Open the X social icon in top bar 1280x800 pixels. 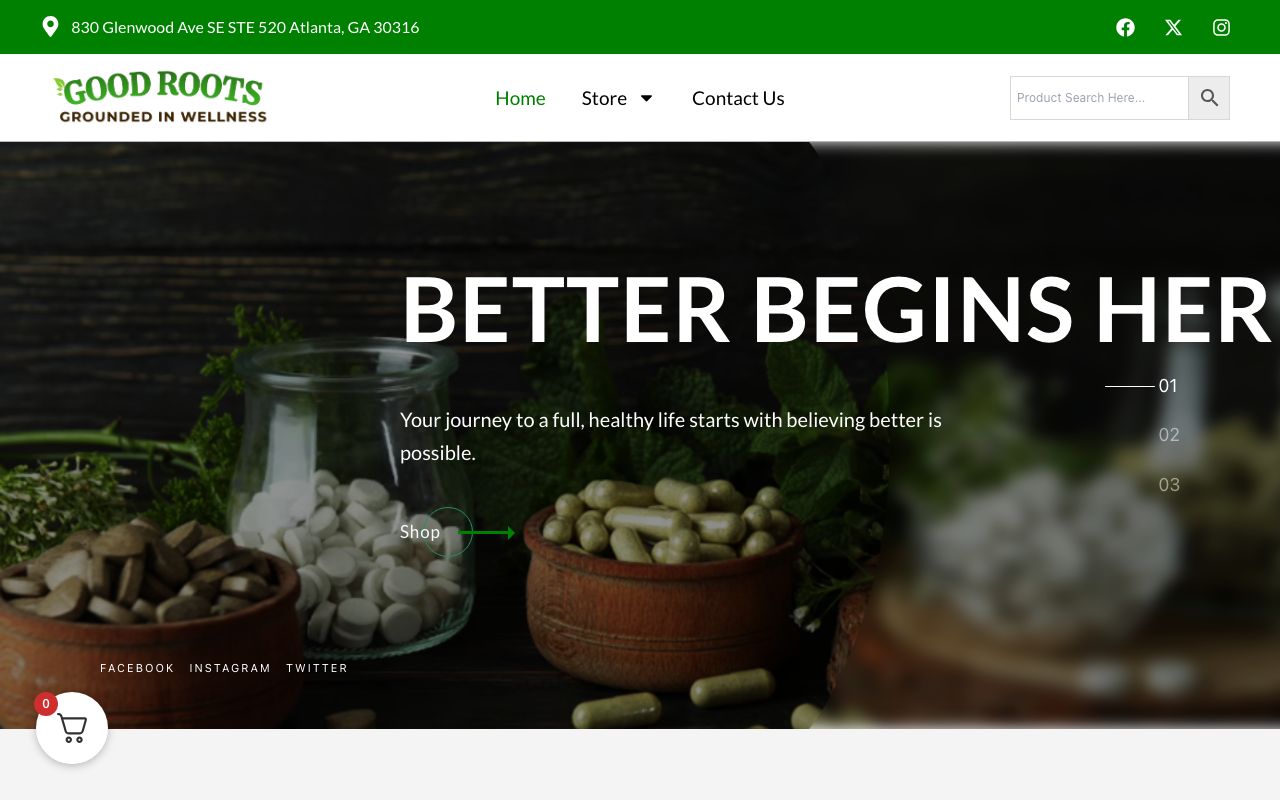click(1173, 27)
